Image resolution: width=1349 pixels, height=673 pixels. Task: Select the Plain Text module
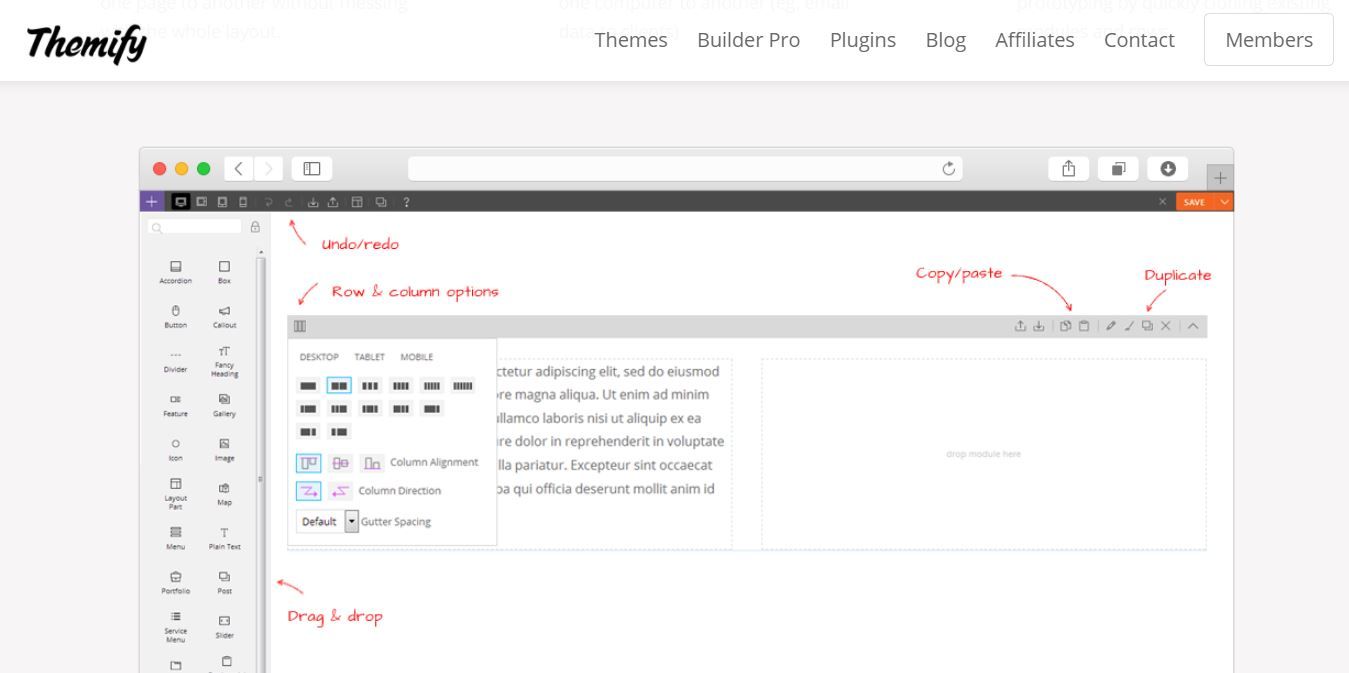point(224,538)
